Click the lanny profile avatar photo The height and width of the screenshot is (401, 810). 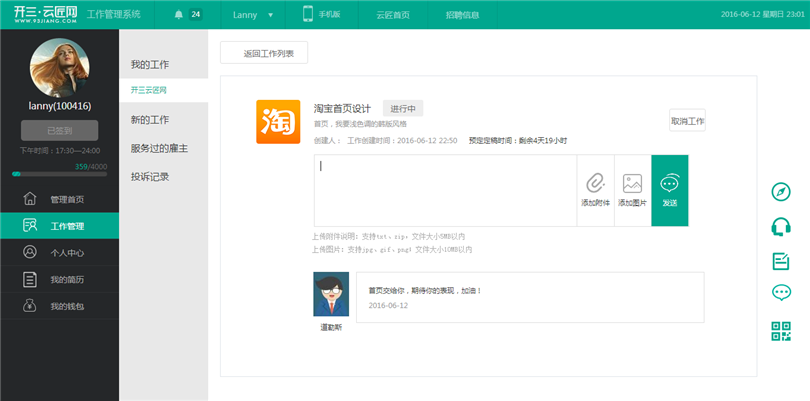59,68
